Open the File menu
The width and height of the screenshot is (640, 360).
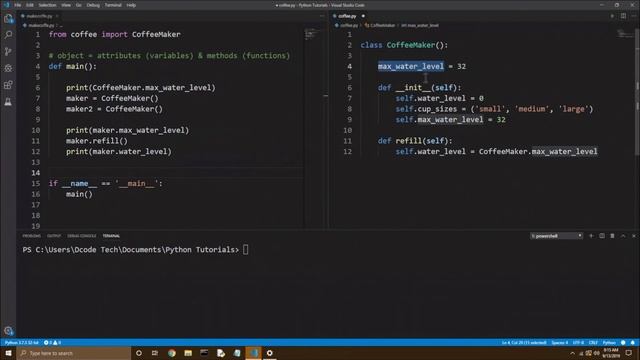18,5
